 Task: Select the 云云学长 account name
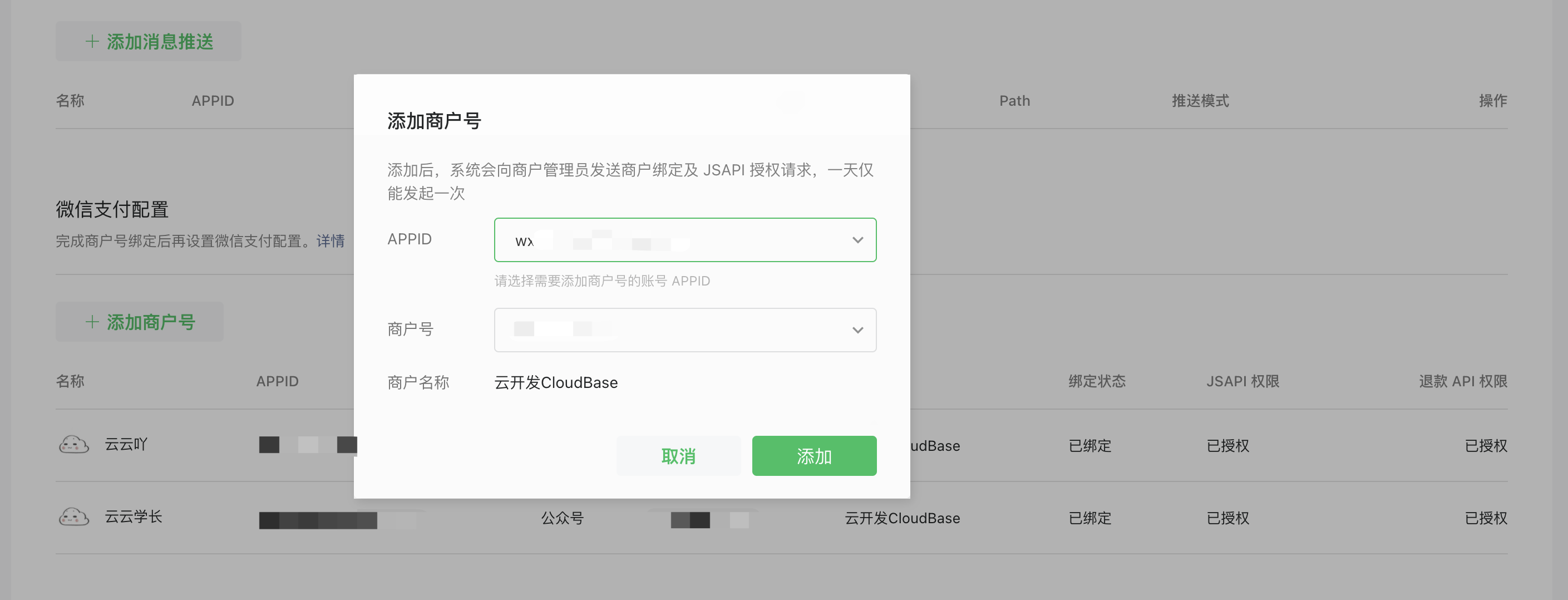coord(134,517)
